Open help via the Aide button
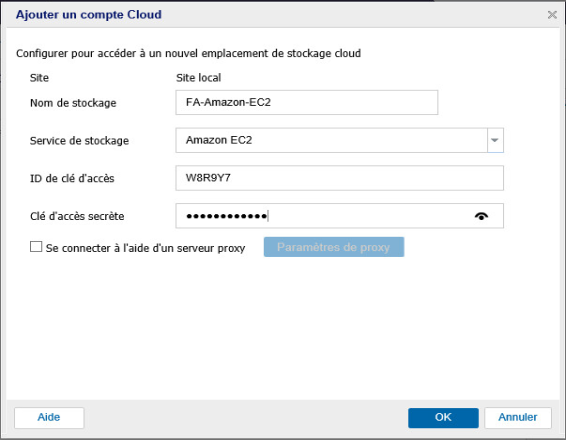Viewport: 566px width, 440px height. tap(49, 418)
